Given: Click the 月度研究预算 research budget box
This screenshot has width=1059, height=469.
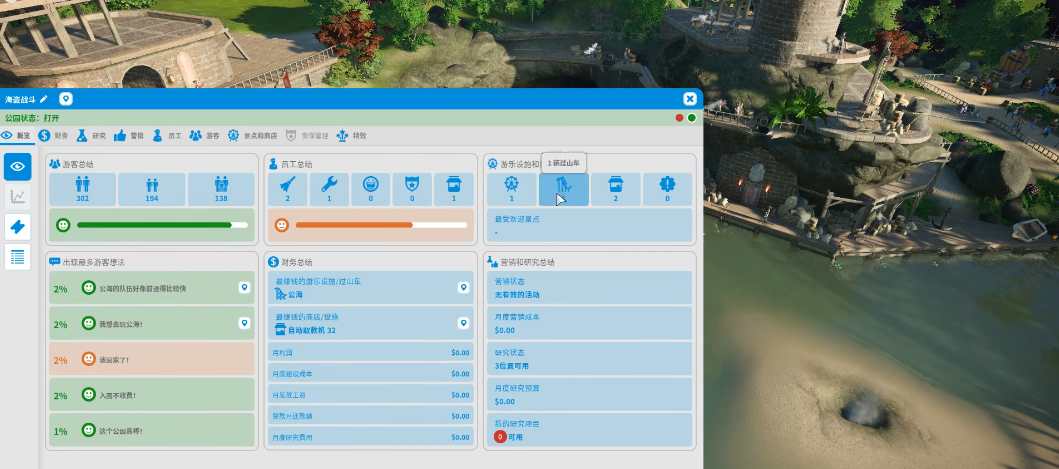Looking at the screenshot, I should click(x=590, y=395).
